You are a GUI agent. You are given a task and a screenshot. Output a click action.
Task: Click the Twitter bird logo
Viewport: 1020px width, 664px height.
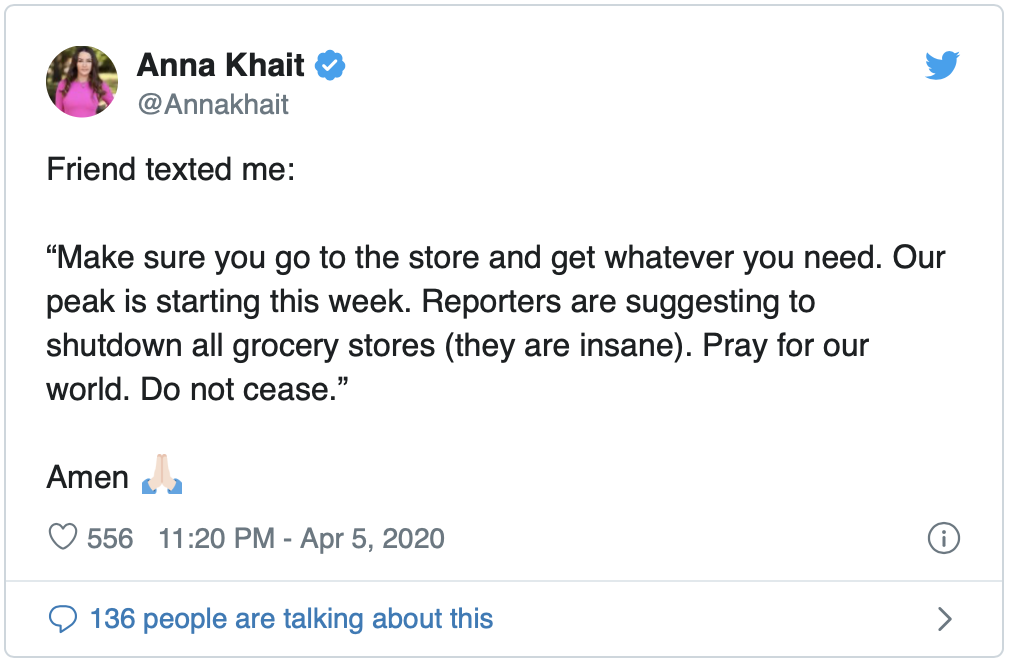point(942,65)
